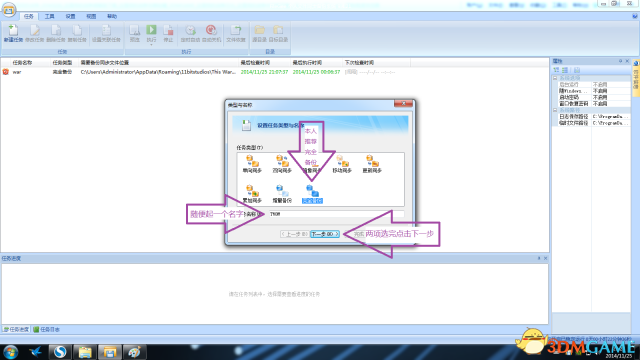Click the save icon in properties panel toolbar
Image resolution: width=640 pixels, height=360 pixels.
click(x=577, y=70)
